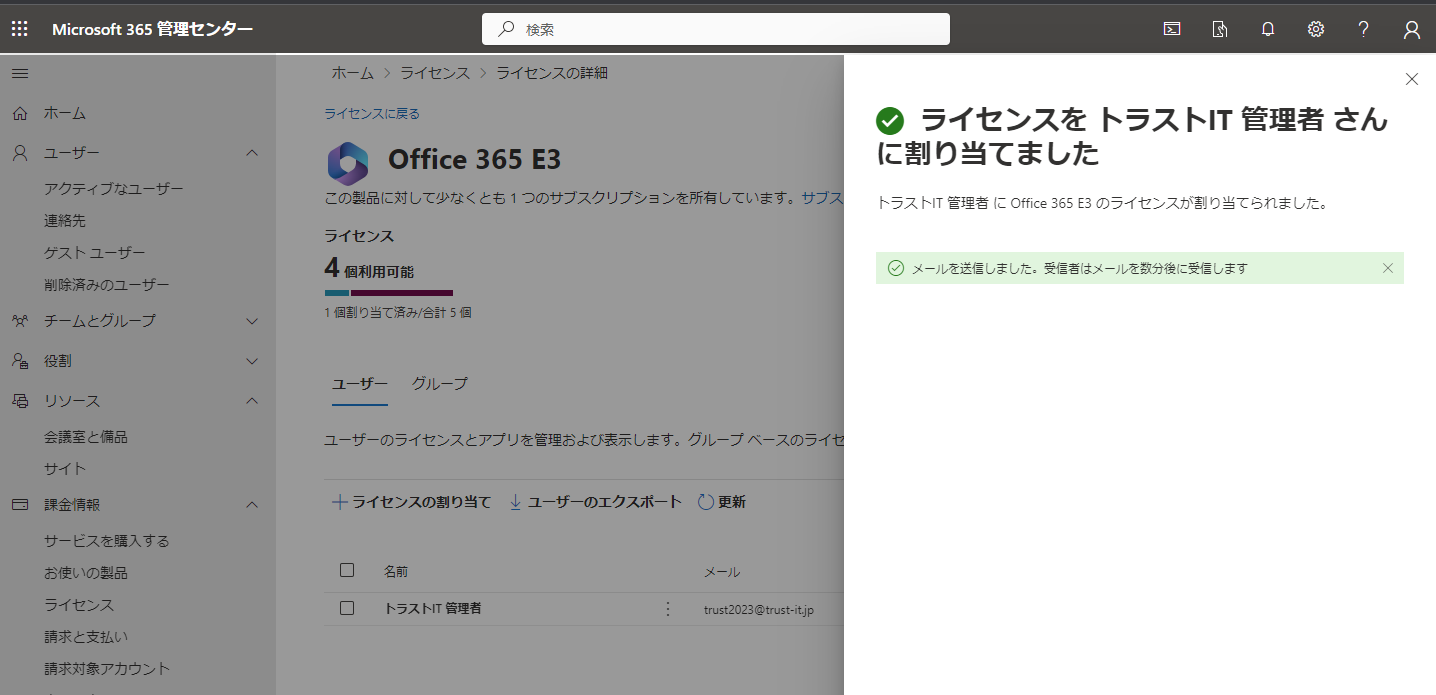Viewport: 1436px width, 695px height.
Task: Collapse navigation with hamburger menu icon
Action: point(20,73)
